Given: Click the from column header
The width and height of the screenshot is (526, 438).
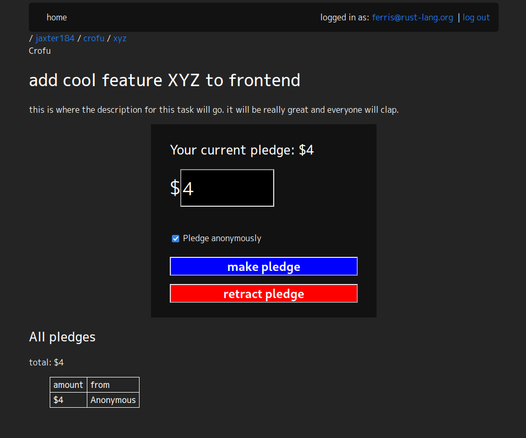Looking at the screenshot, I should [x=113, y=385].
